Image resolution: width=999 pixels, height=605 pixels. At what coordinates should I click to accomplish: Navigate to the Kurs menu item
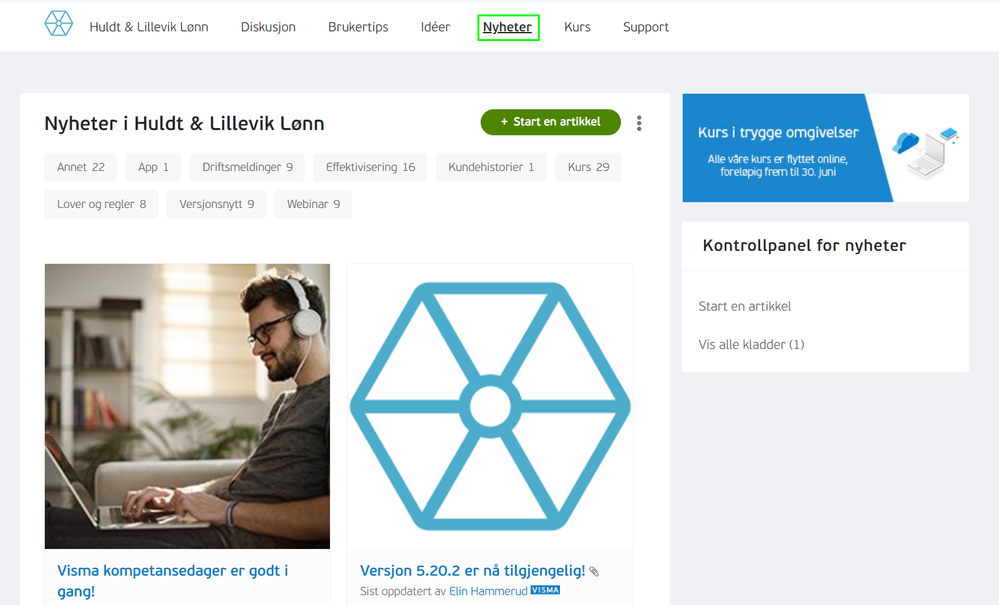pos(577,27)
